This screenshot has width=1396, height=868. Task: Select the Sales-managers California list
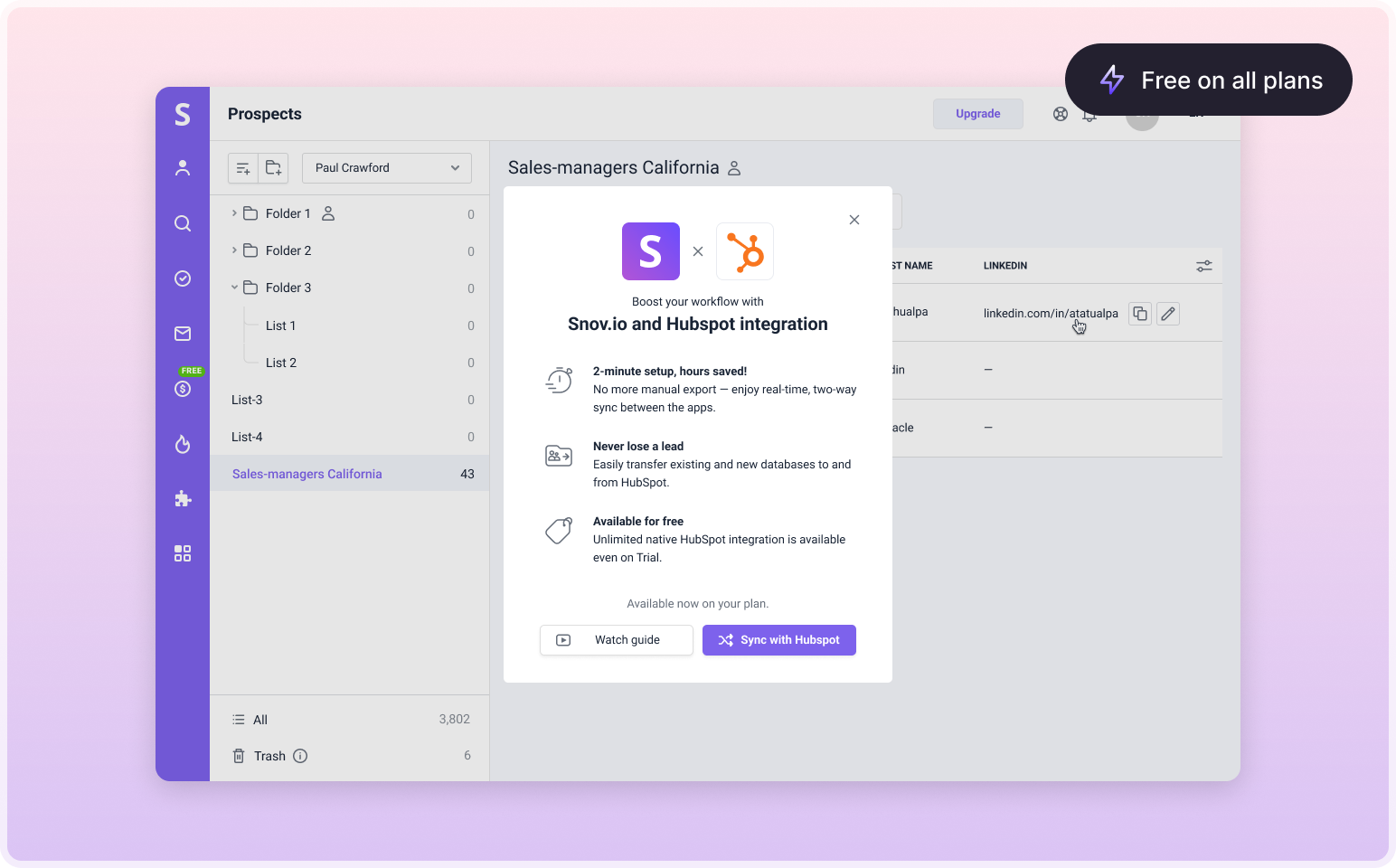(x=307, y=474)
